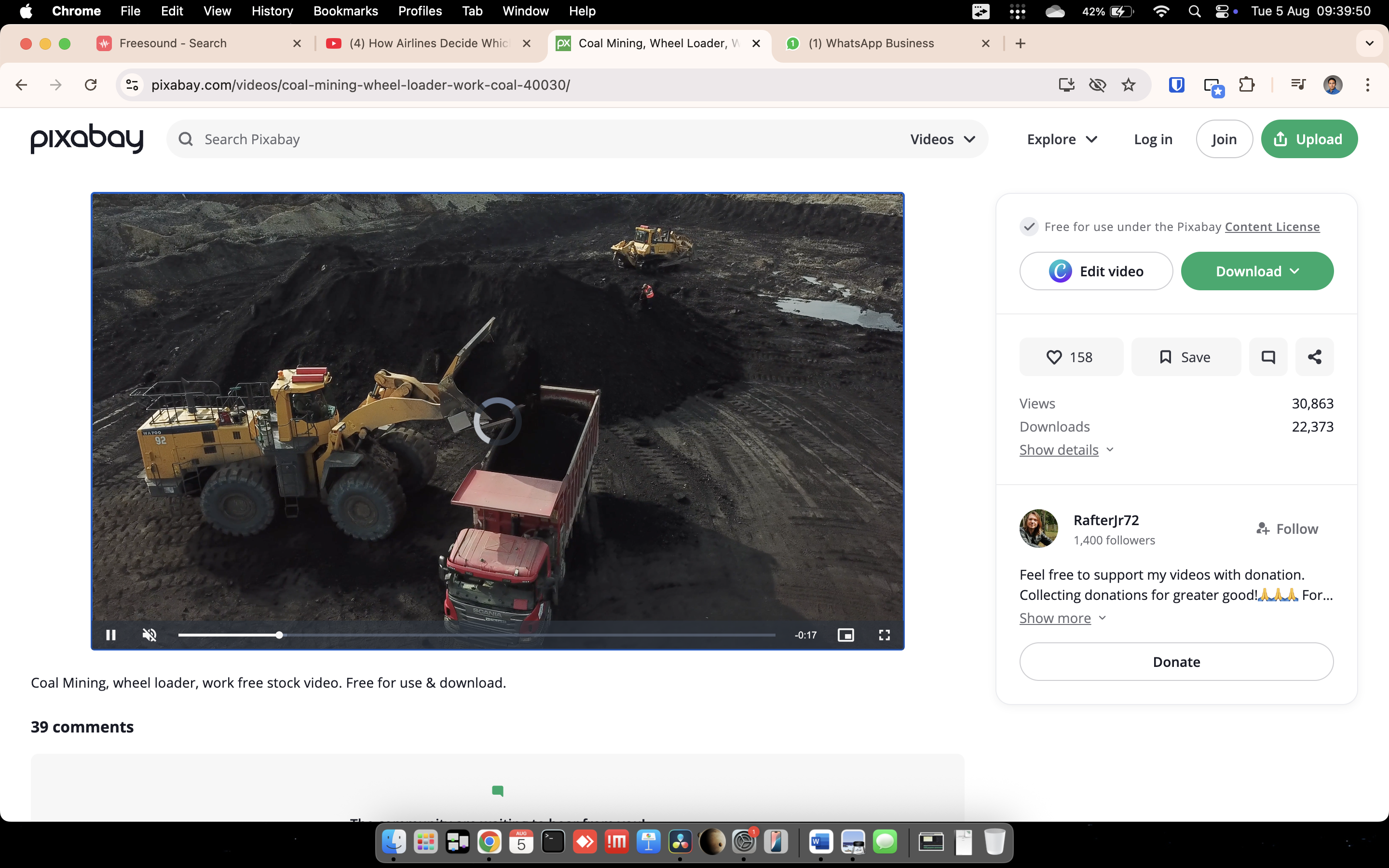Click the Pixabay logo
This screenshot has height=868, width=1389.
tap(87, 139)
